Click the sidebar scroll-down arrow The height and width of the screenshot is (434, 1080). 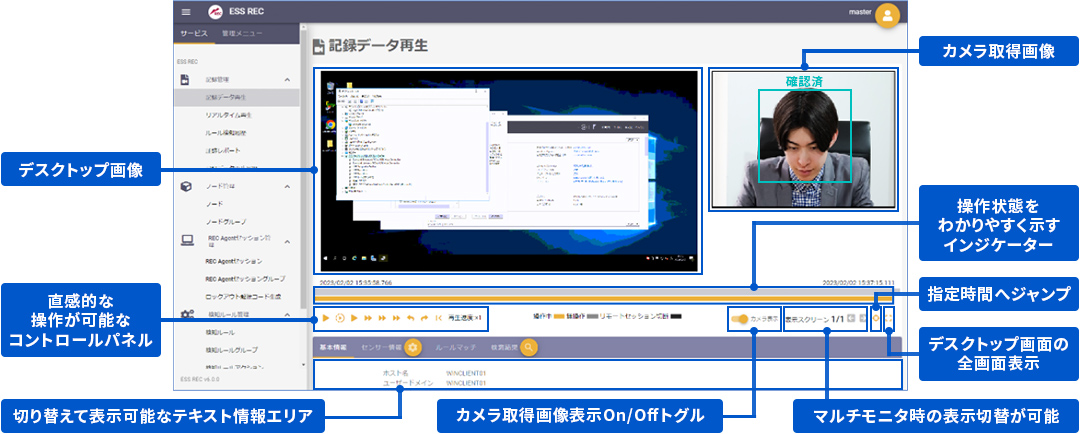304,364
